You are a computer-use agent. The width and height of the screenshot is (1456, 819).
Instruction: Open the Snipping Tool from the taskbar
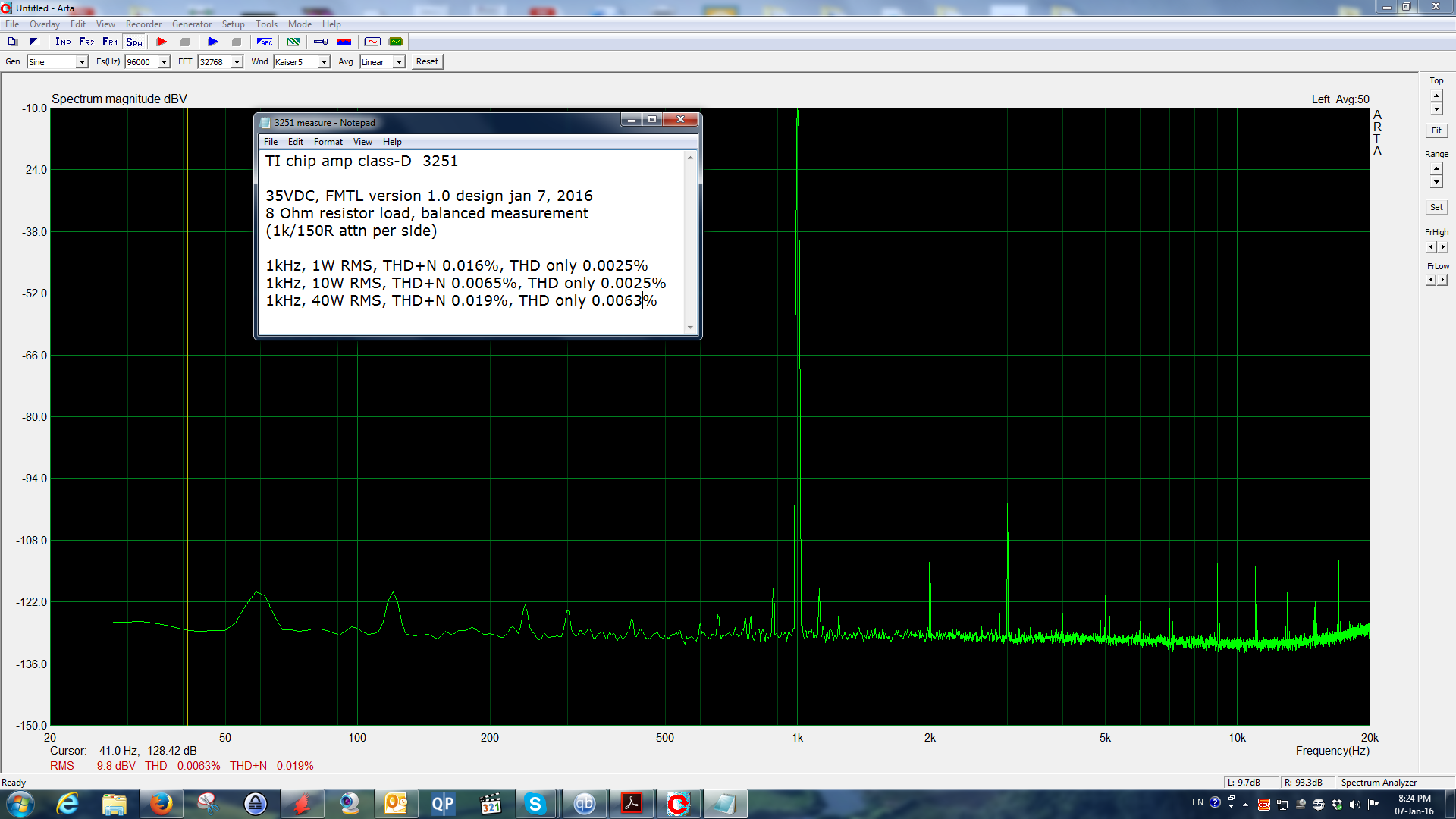click(207, 804)
